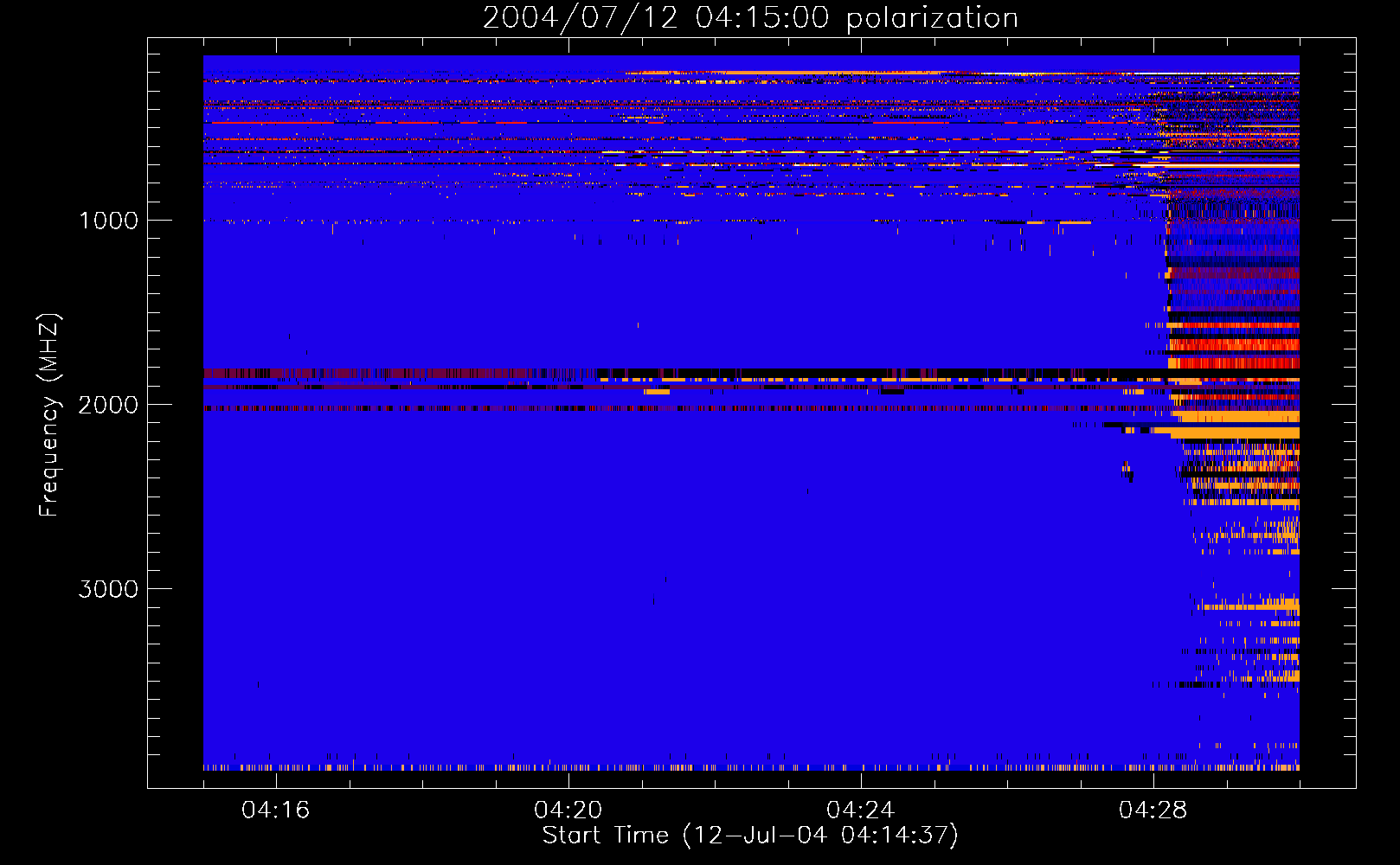This screenshot has width=1400, height=865.
Task: Click the 3000 frequency tick label
Action: [x=108, y=589]
